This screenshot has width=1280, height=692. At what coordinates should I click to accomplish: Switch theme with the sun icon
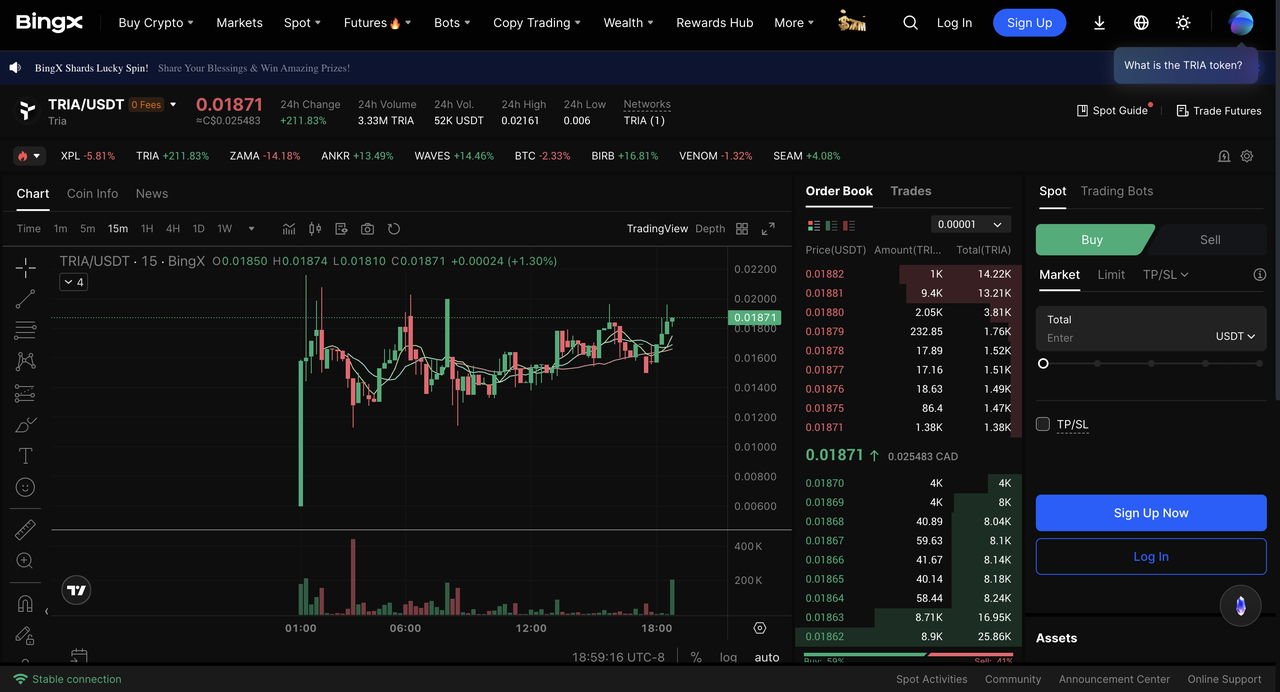pos(1183,23)
